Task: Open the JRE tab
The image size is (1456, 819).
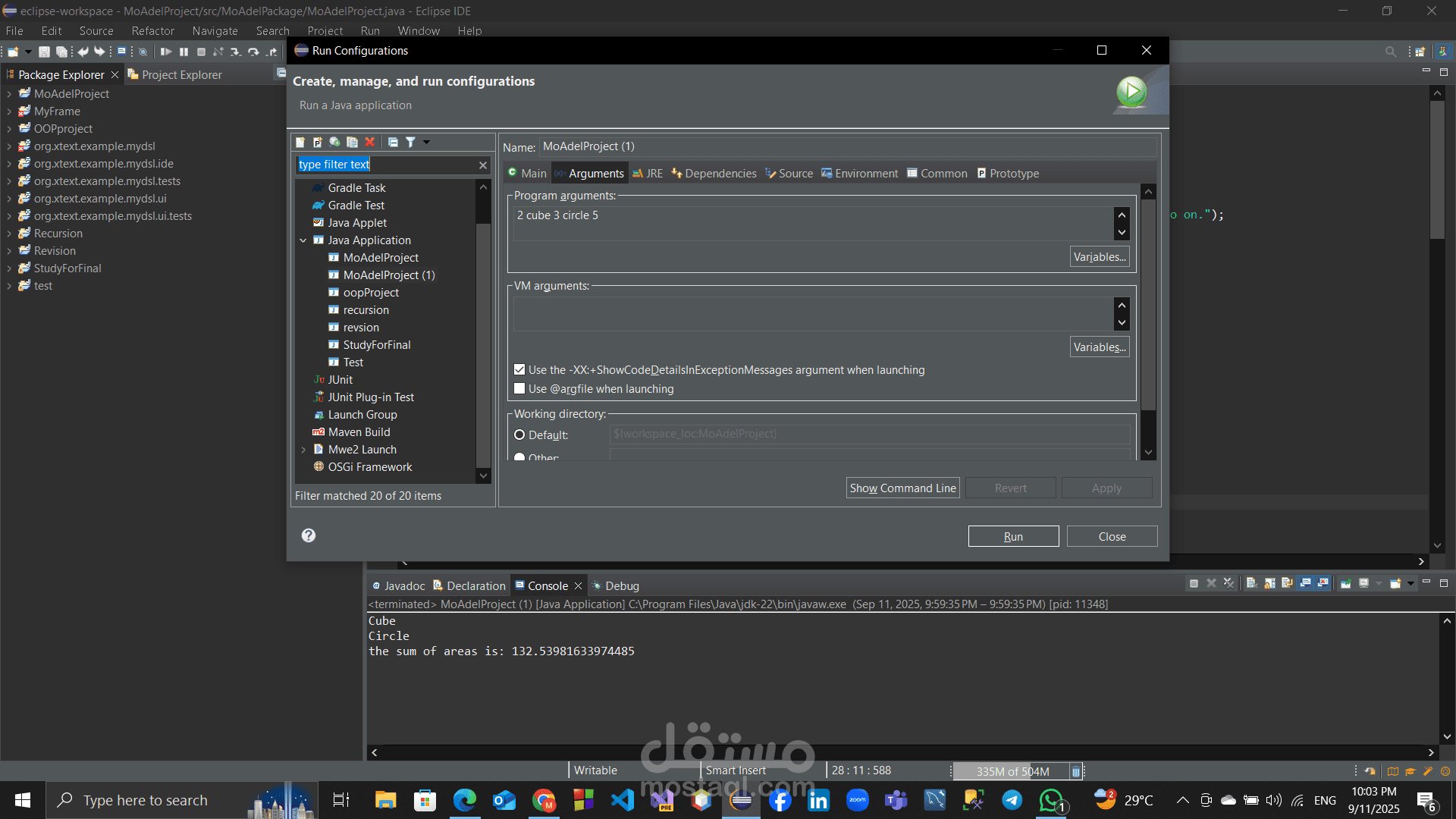Action: [x=648, y=174]
